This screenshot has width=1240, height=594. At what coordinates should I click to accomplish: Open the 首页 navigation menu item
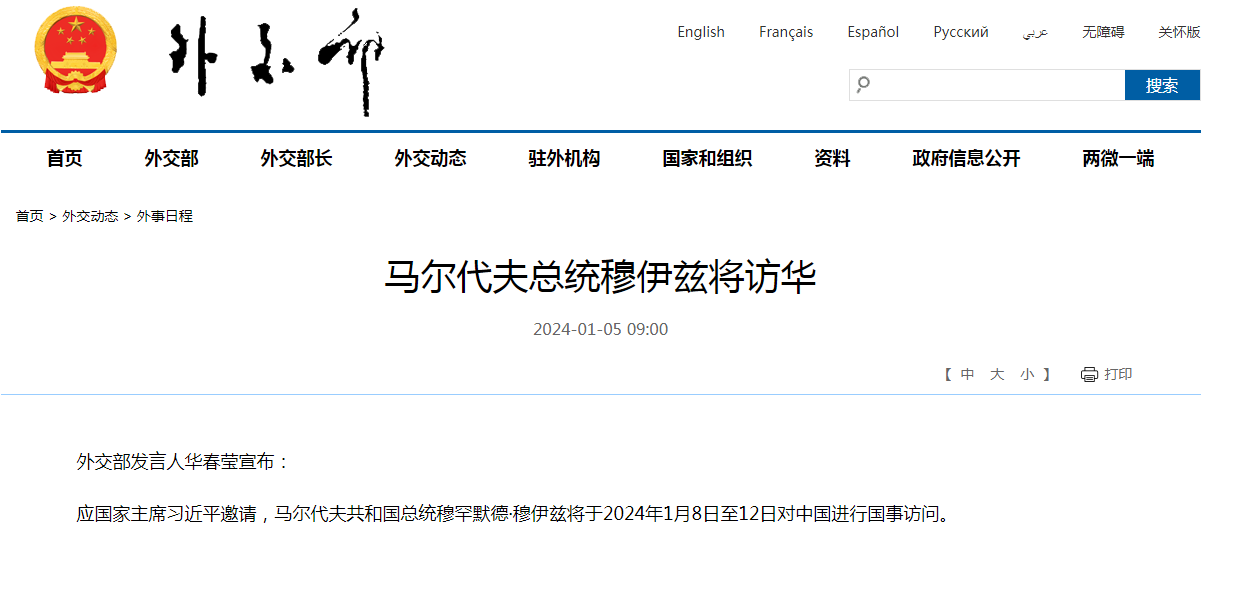click(64, 158)
